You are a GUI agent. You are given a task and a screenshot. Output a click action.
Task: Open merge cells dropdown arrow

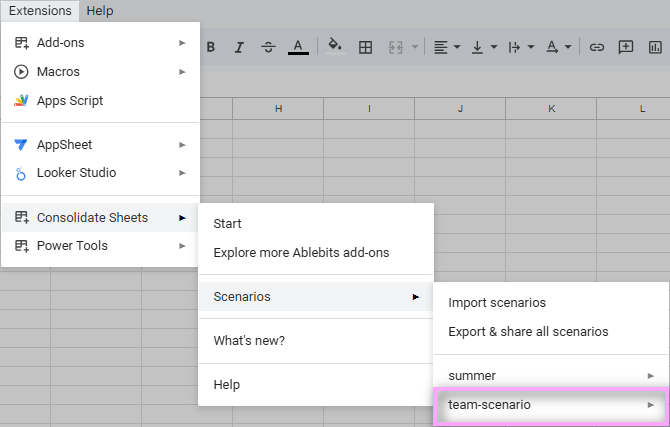pyautogui.click(x=414, y=47)
